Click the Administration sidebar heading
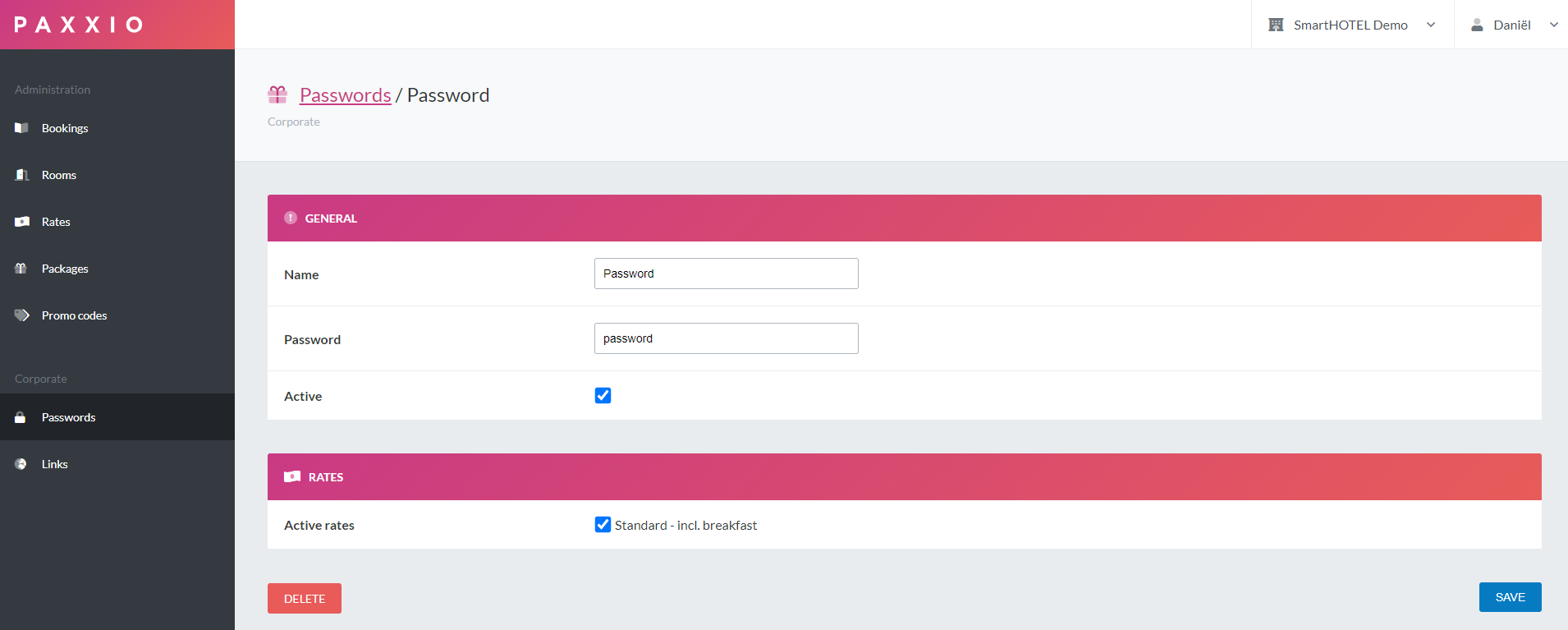Screen dimensions: 1568x630 coord(53,90)
